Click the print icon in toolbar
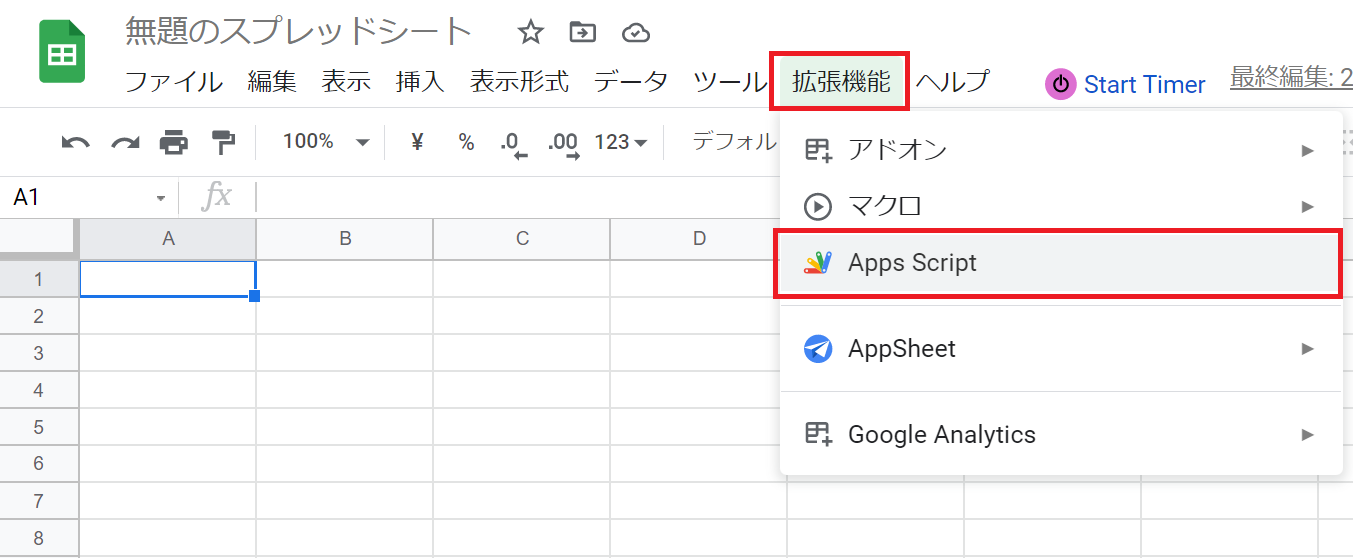Image resolution: width=1353 pixels, height=558 pixels. click(174, 143)
